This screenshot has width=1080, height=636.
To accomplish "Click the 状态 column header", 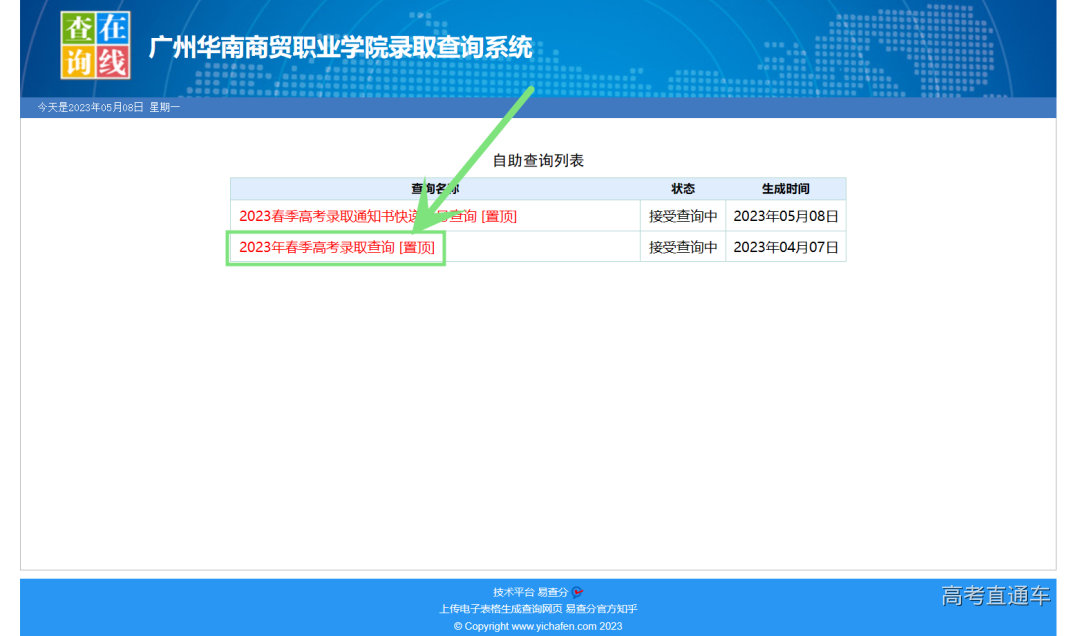I will pos(682,188).
